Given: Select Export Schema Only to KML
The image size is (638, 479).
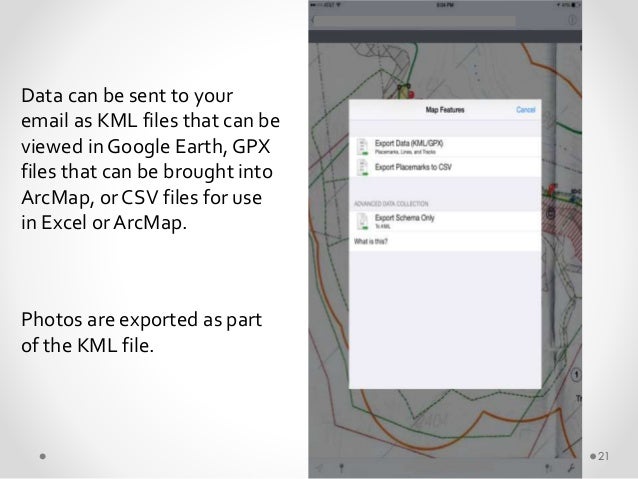Looking at the screenshot, I should pyautogui.click(x=445, y=221).
